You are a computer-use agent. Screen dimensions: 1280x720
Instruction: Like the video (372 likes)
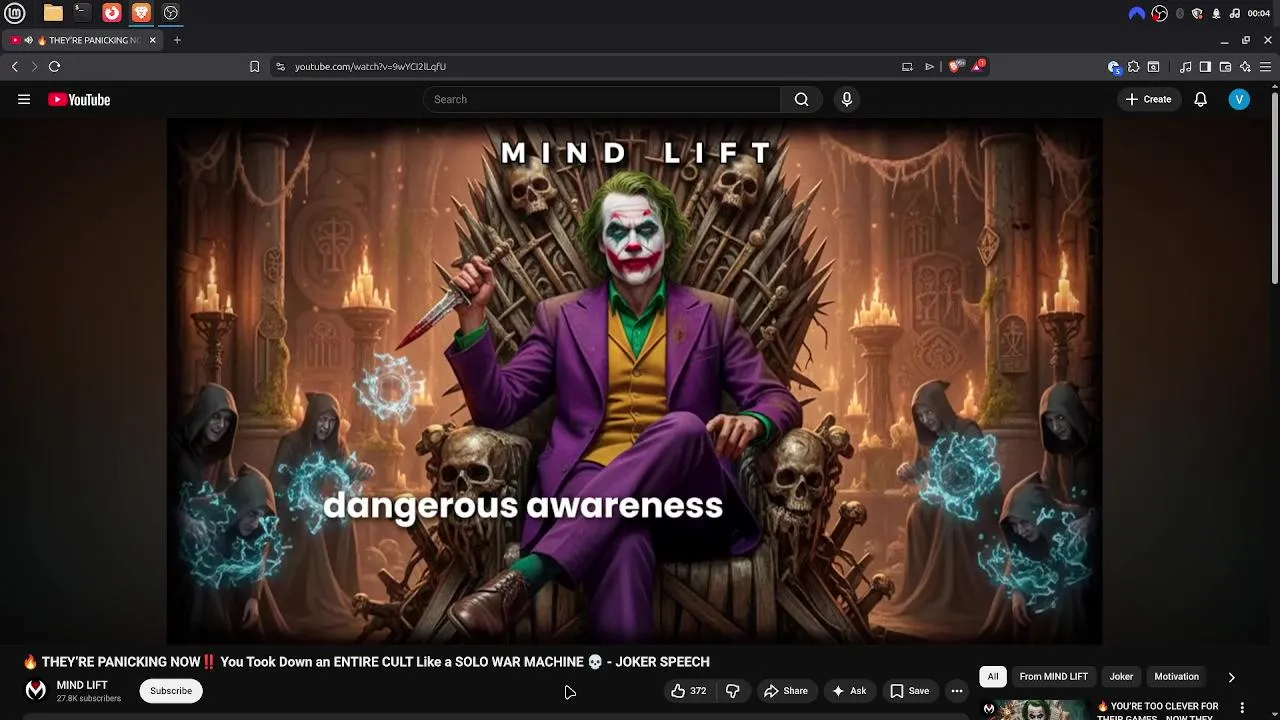pyautogui.click(x=688, y=691)
